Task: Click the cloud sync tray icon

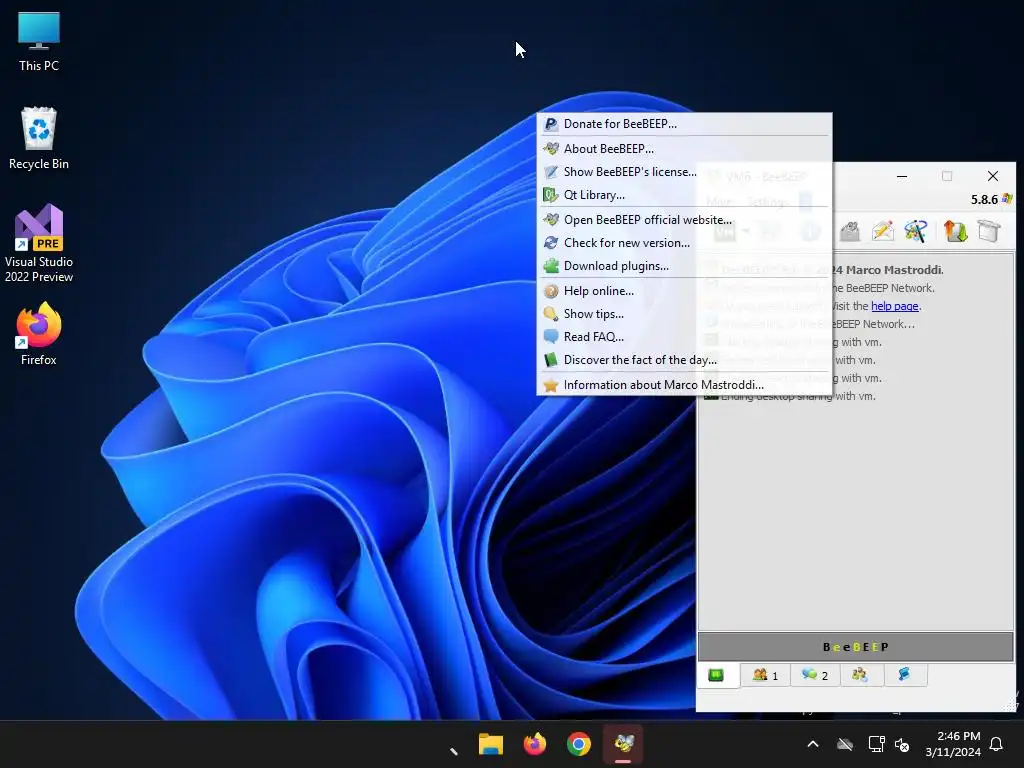Action: point(845,744)
